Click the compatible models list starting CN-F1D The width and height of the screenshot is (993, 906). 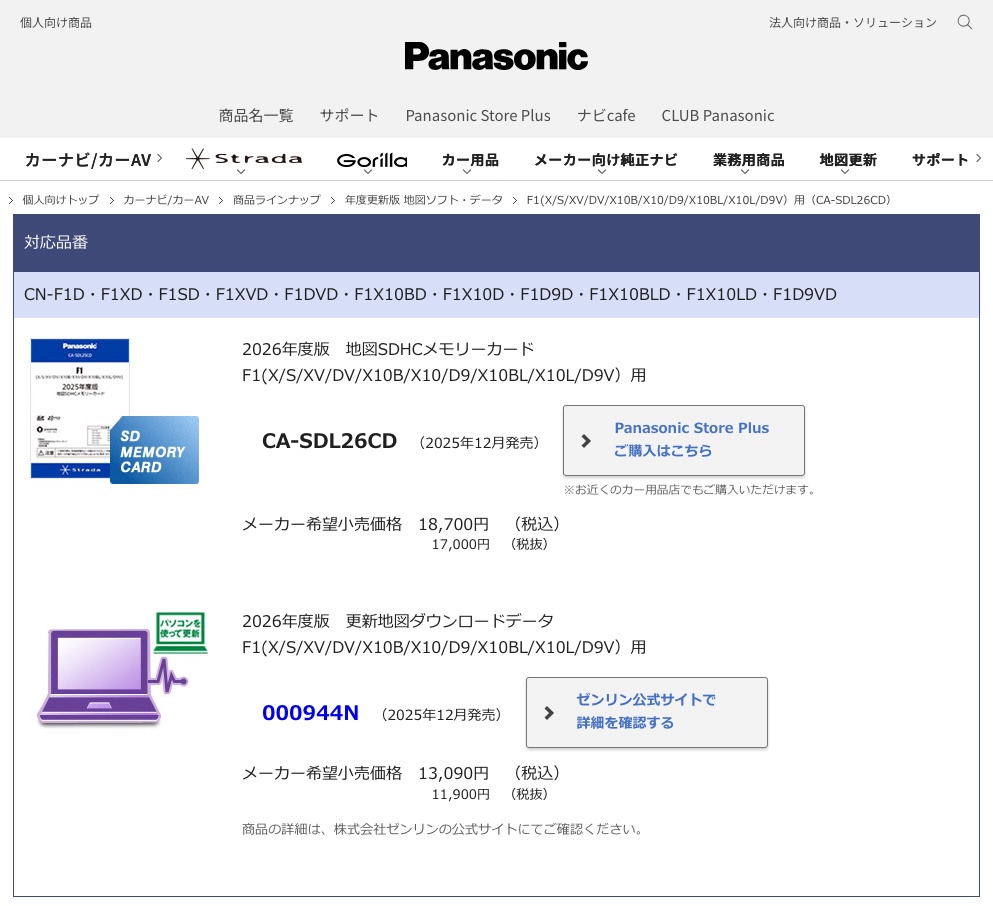click(x=430, y=294)
